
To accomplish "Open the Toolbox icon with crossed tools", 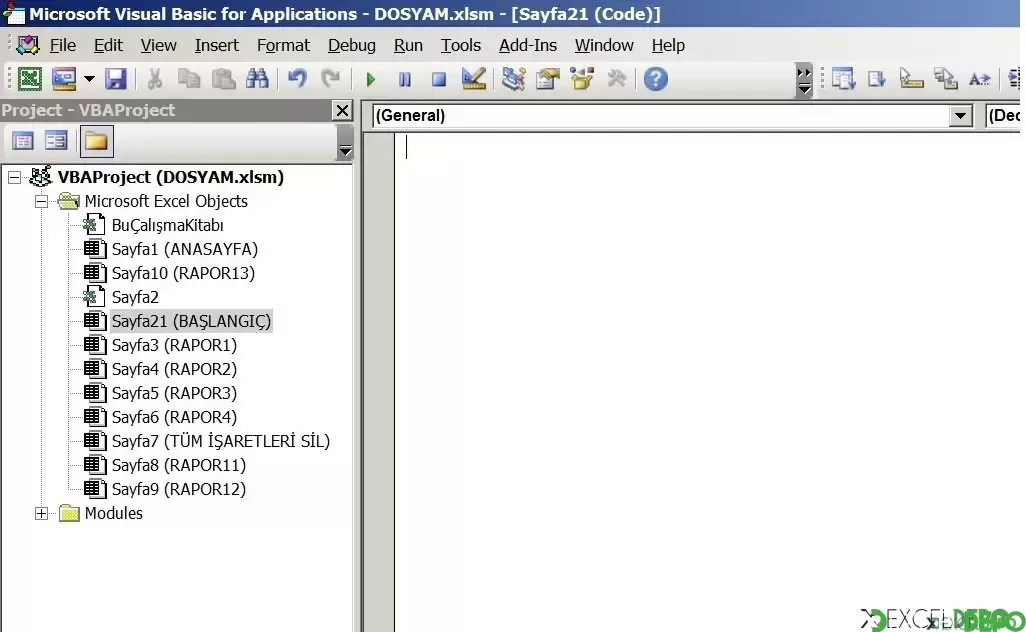I will pos(616,79).
